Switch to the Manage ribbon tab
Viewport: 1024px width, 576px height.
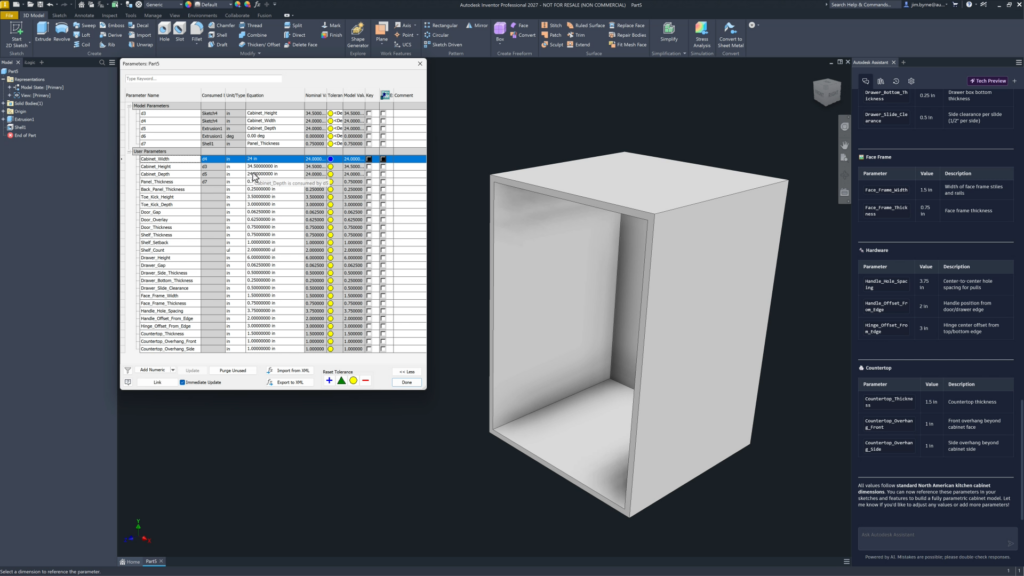point(153,15)
